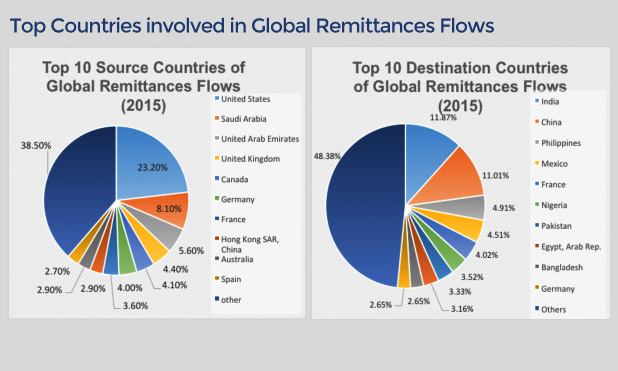This screenshot has width=618, height=371.
Task: Select the Top 10 Destination Countries chart title
Action: pyautogui.click(x=460, y=86)
